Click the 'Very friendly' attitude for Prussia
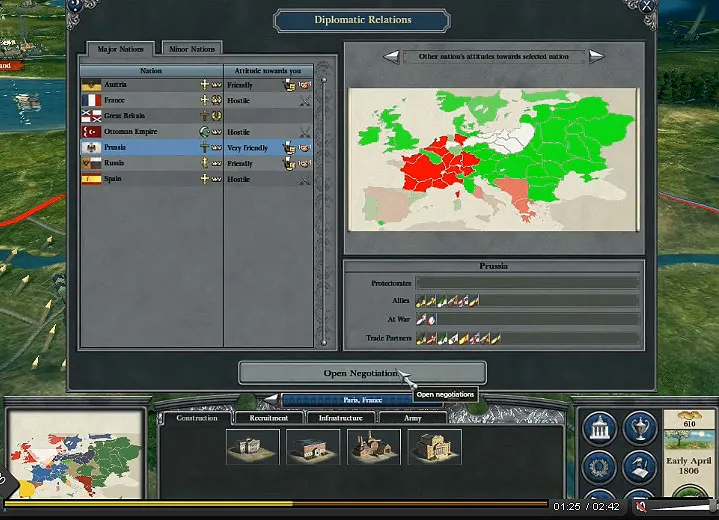 click(x=248, y=148)
